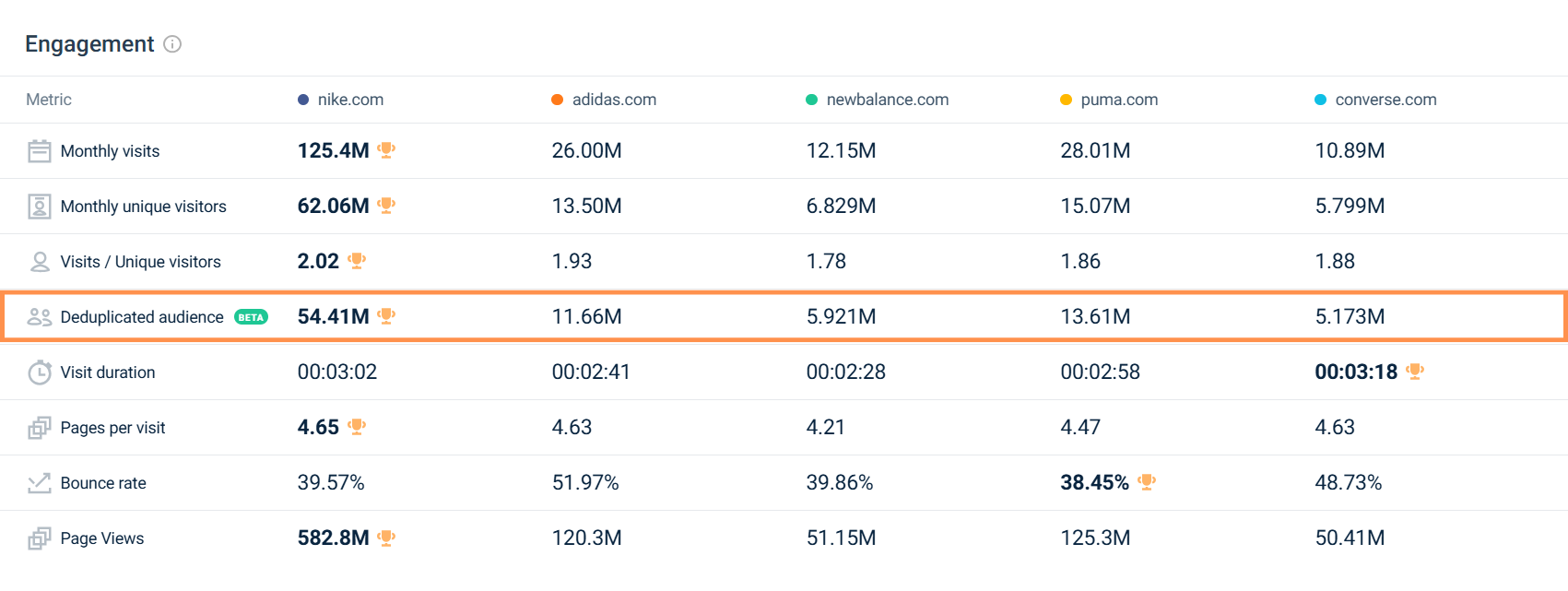Viewport: 1568px width, 591px height.
Task: Select the Pages per visit row label
Action: 112,428
